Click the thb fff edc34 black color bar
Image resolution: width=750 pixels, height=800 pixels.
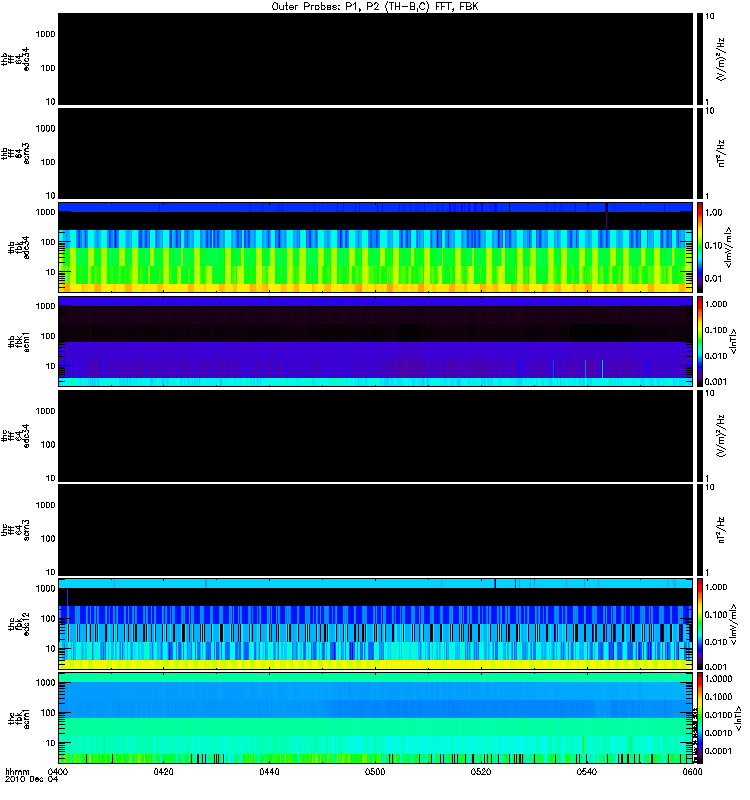coord(699,59)
